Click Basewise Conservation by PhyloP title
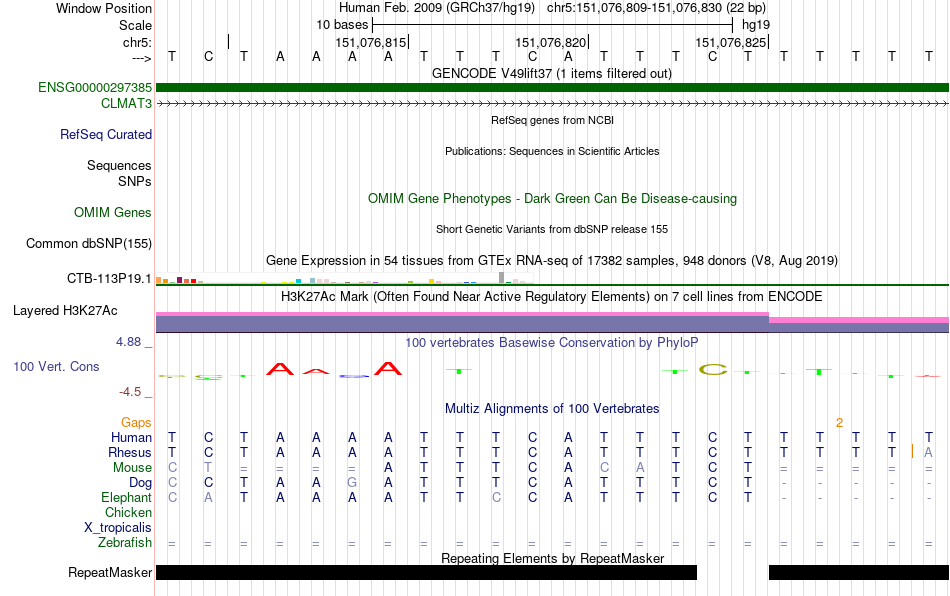 coord(552,343)
